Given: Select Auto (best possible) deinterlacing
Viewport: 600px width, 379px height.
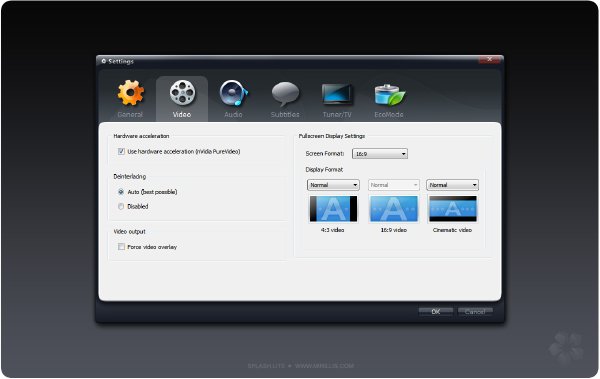Looking at the screenshot, I should pos(121,192).
